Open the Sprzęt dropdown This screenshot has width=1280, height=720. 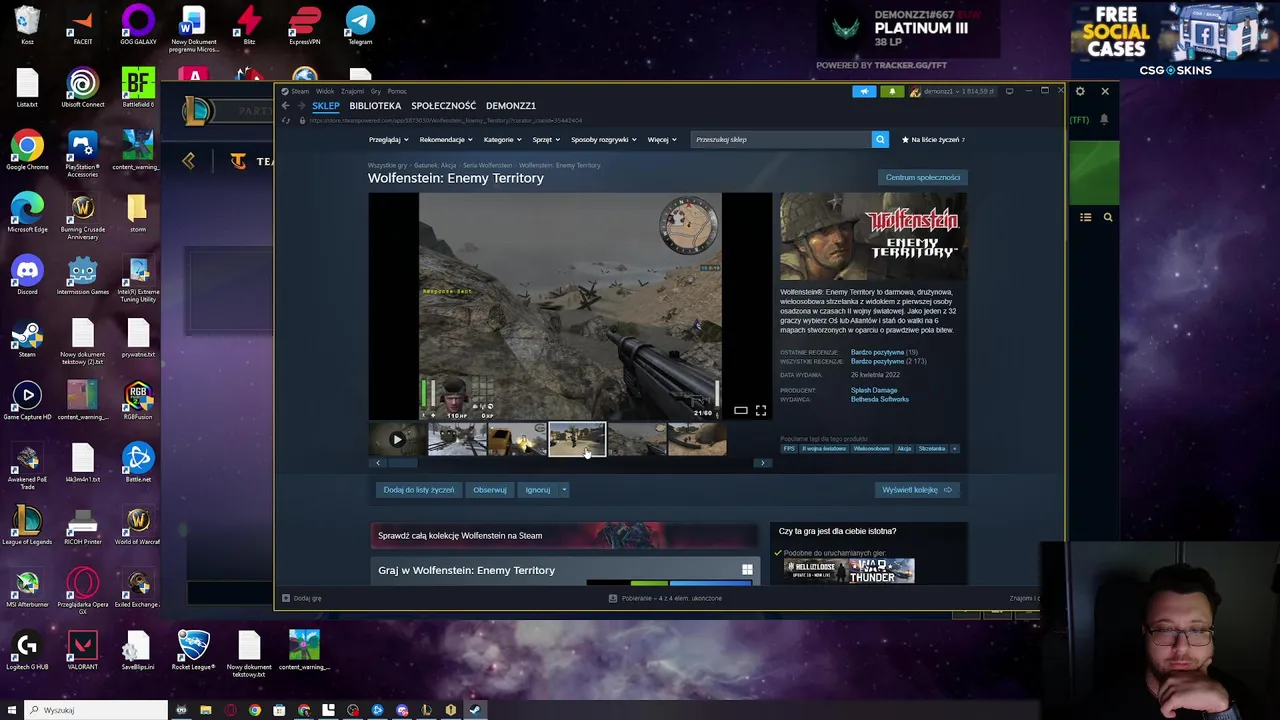click(x=546, y=140)
